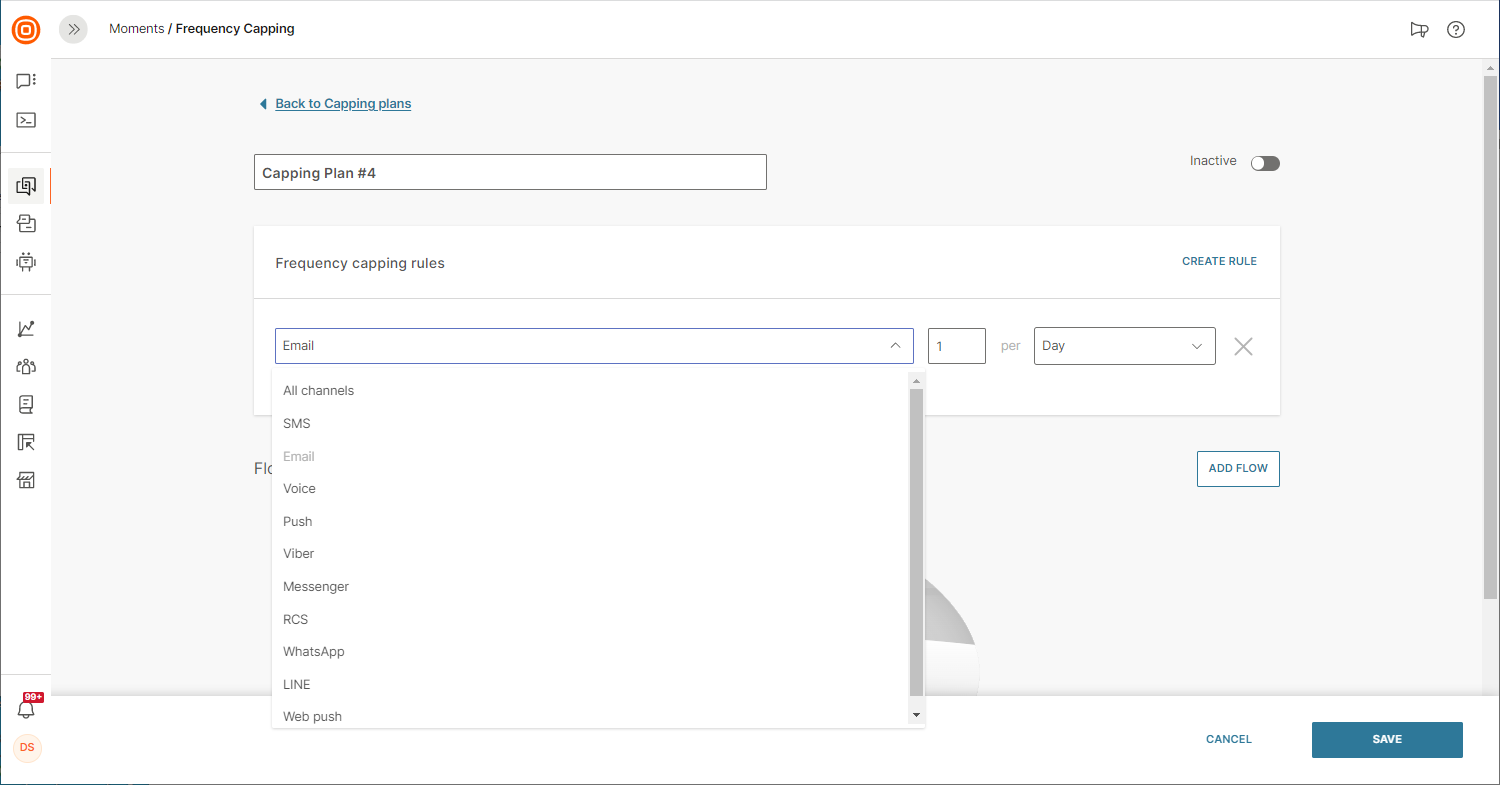1500x785 pixels.
Task: Open the Day period dropdown
Action: click(1124, 346)
